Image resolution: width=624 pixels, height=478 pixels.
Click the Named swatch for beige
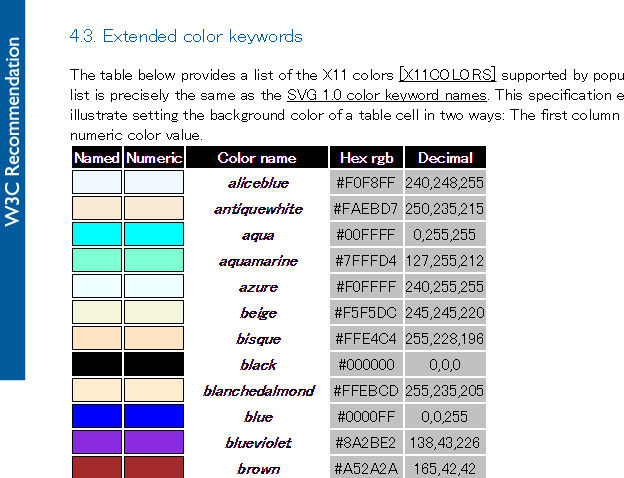point(97,312)
